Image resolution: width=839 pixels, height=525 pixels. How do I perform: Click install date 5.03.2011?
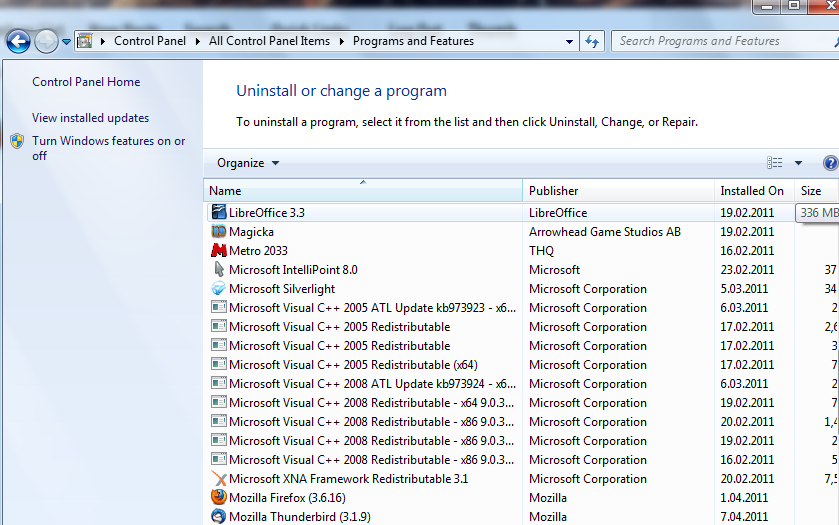pyautogui.click(x=744, y=289)
